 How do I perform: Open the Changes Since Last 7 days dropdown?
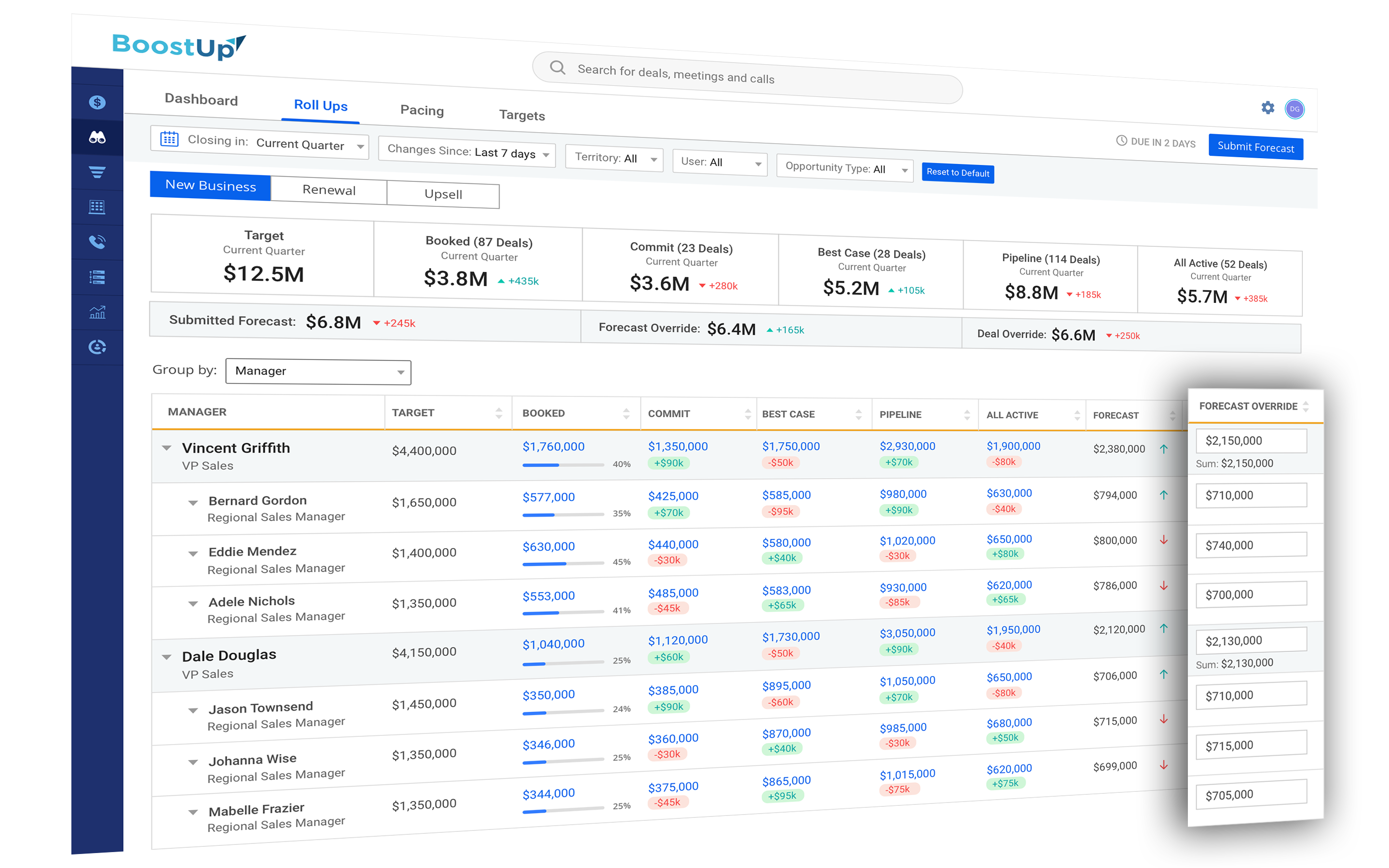tap(467, 152)
